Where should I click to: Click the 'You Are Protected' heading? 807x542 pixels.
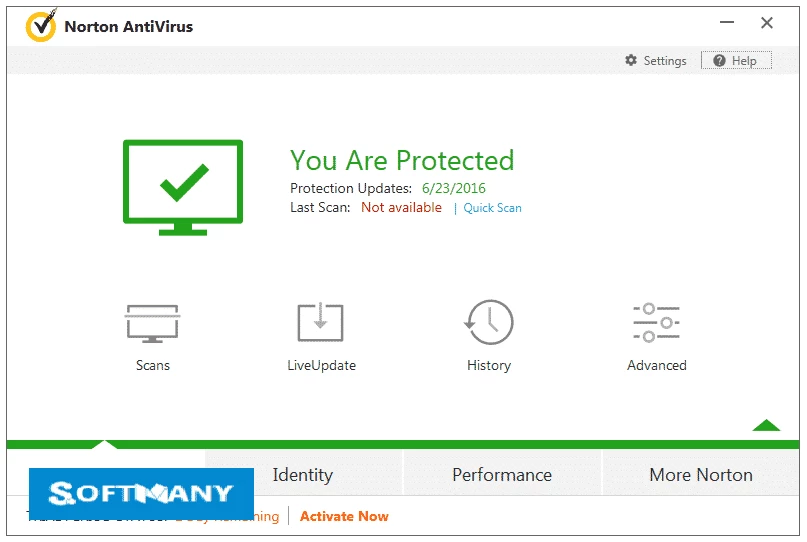(402, 160)
